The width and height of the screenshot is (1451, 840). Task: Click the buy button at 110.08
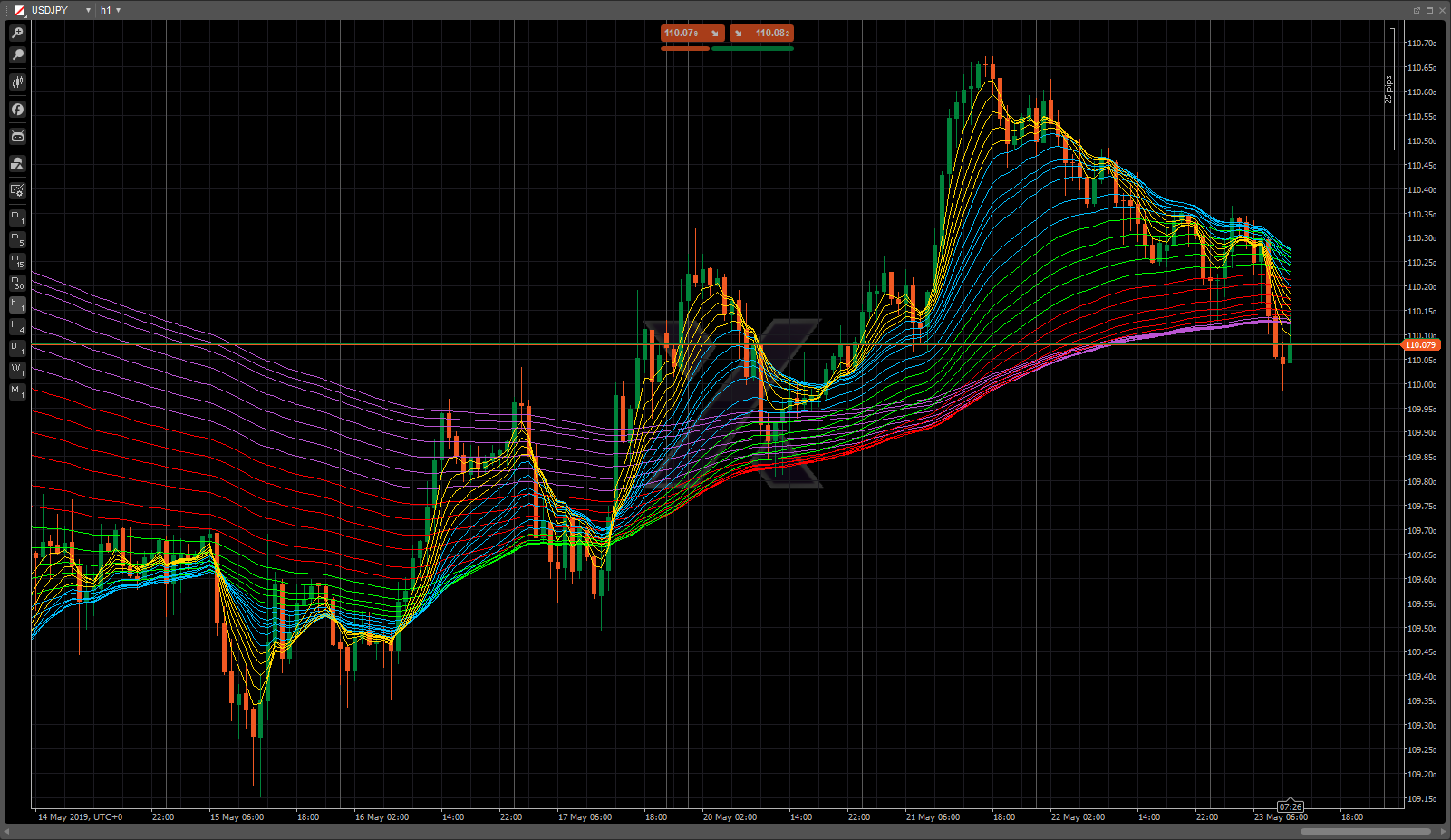[x=761, y=34]
